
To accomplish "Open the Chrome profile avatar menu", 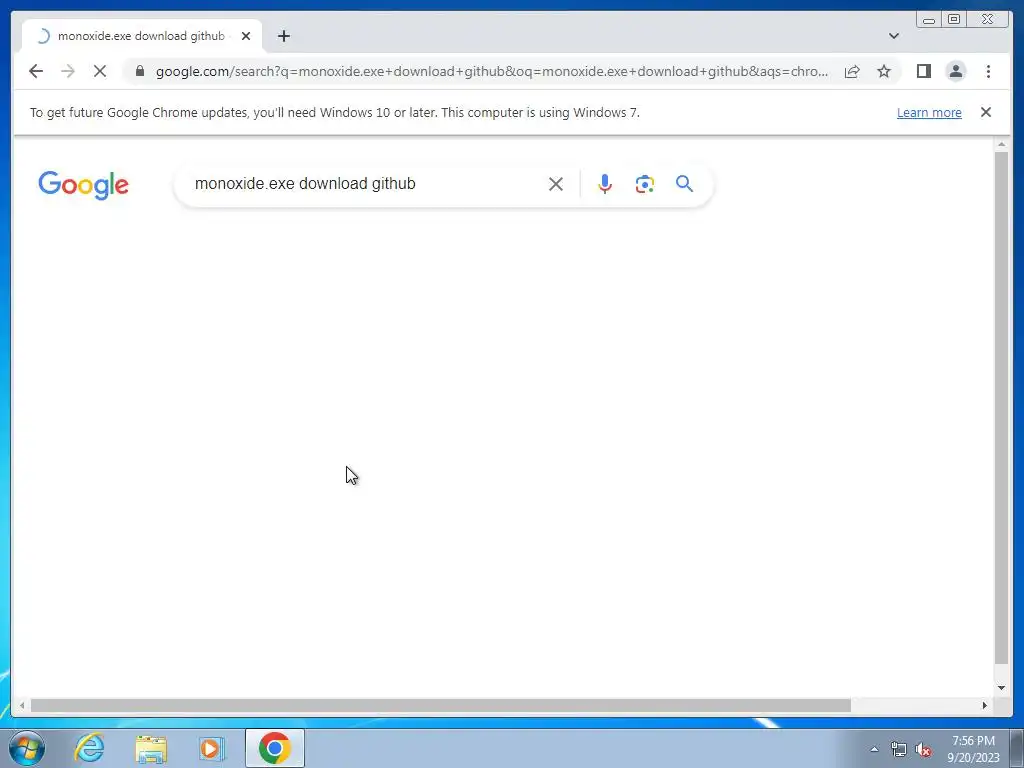I will click(x=955, y=71).
